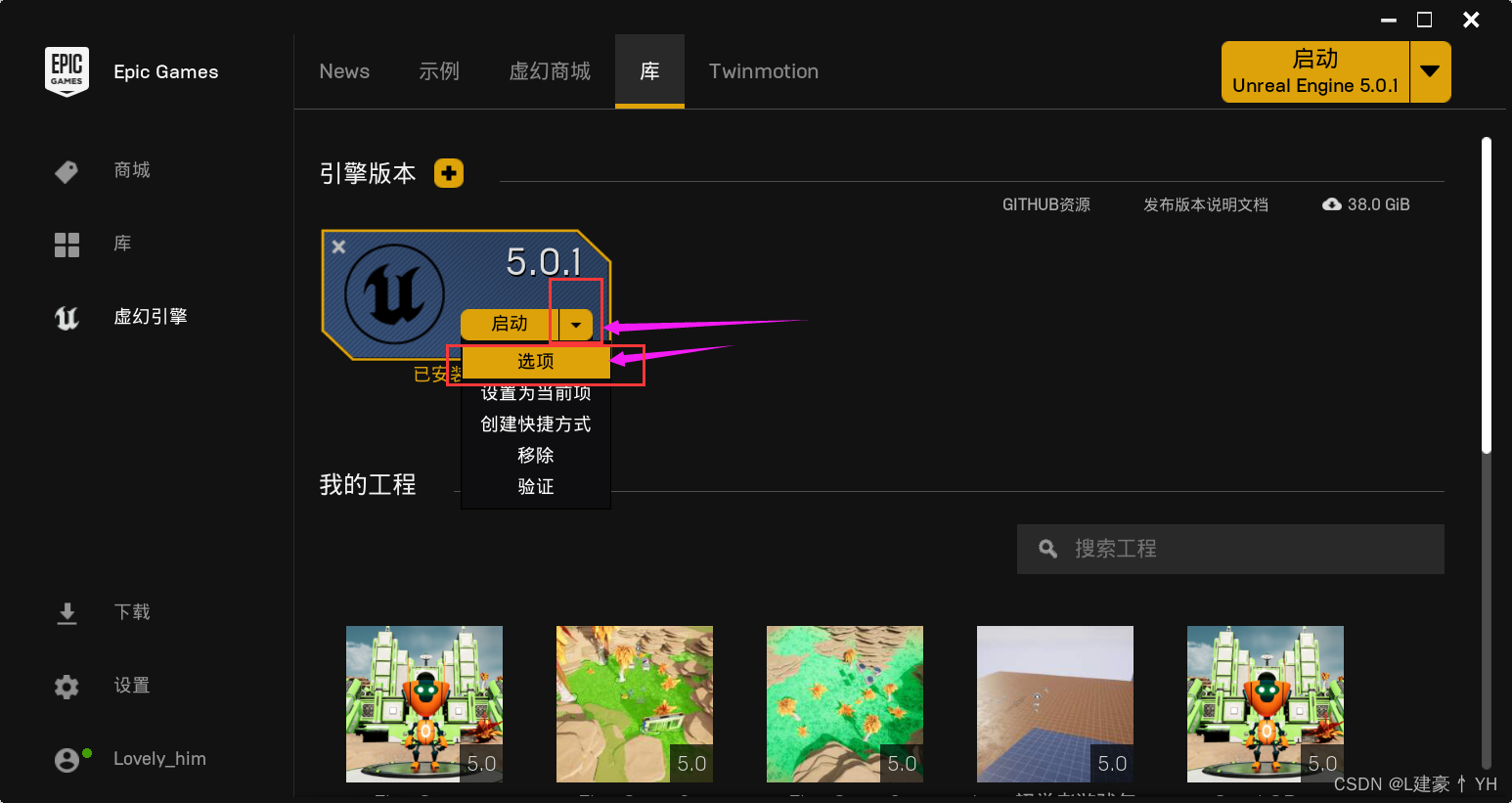This screenshot has height=803, width=1512.
Task: Open the GITHUB资源 link
Action: [x=1046, y=204]
